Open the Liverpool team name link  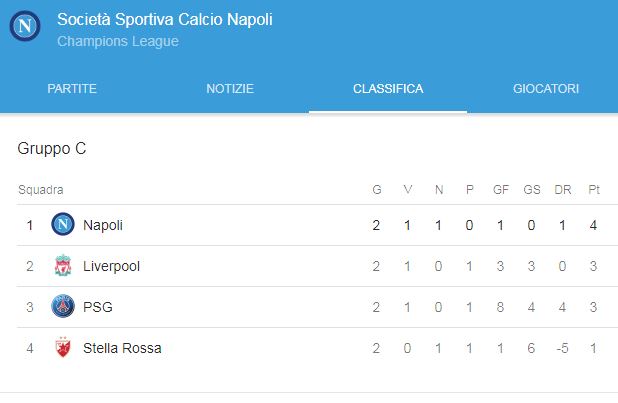pos(111,266)
